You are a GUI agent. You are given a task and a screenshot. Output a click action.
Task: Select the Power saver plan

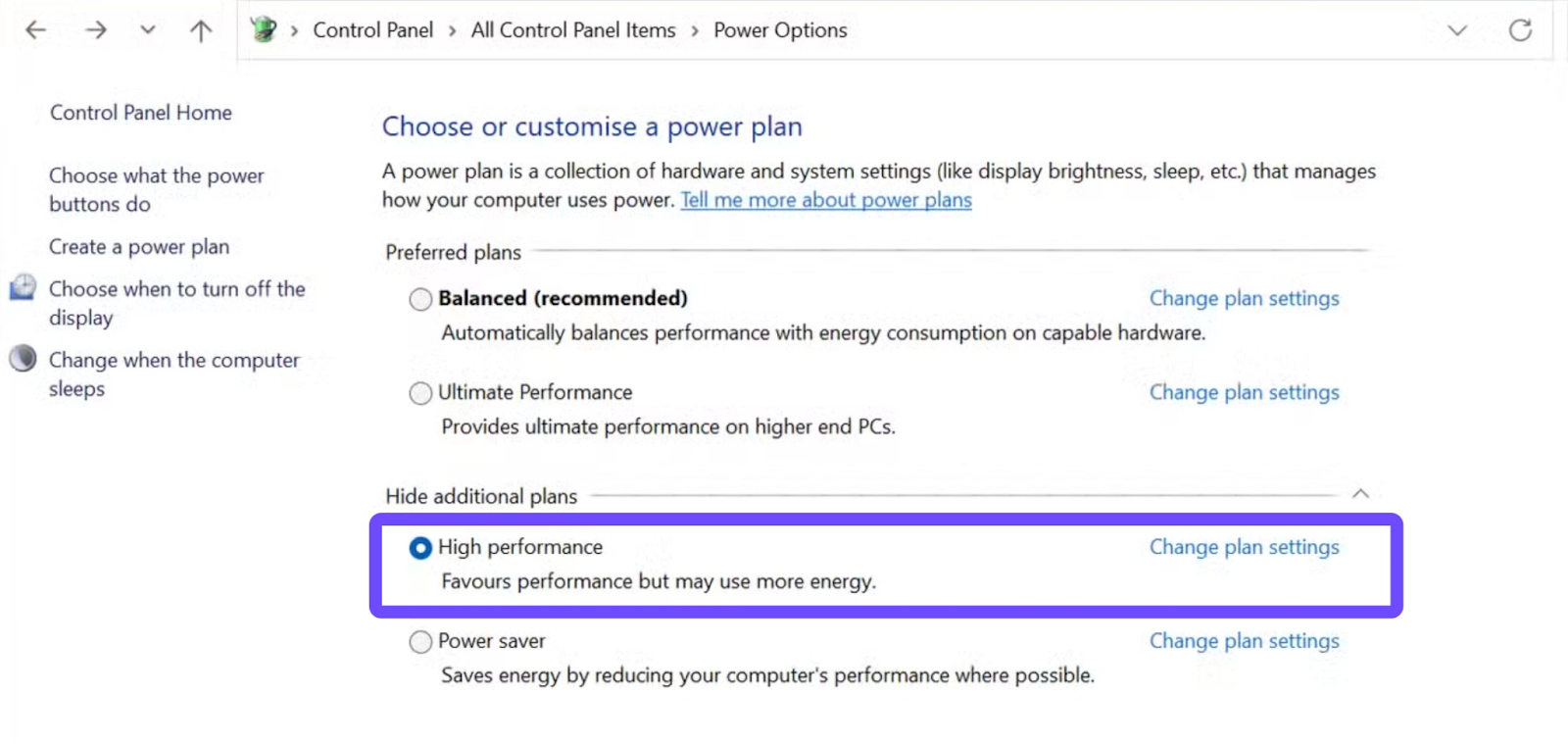pyautogui.click(x=420, y=642)
